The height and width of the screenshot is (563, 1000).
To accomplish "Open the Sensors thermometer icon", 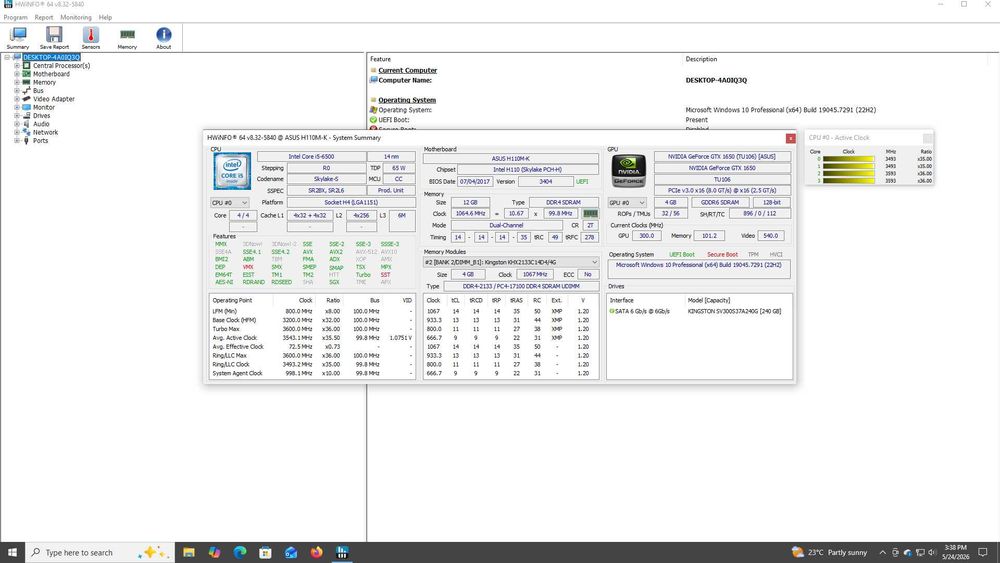I will [x=91, y=38].
